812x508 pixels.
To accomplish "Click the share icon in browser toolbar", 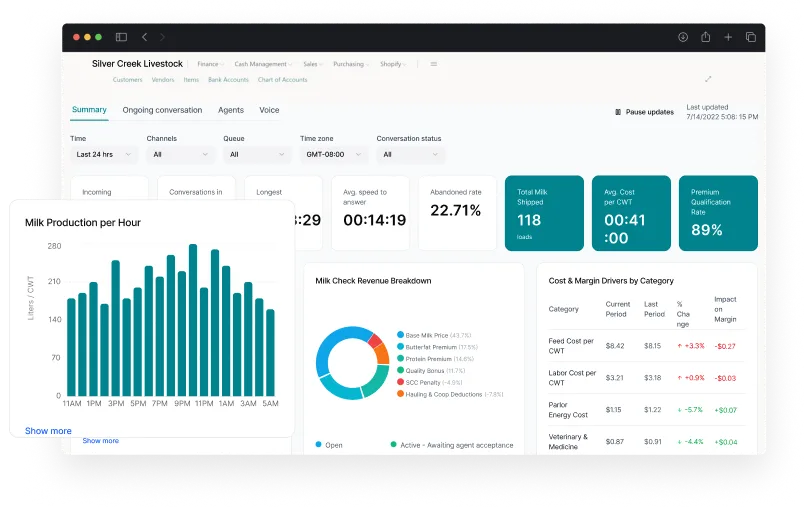I will pos(705,37).
